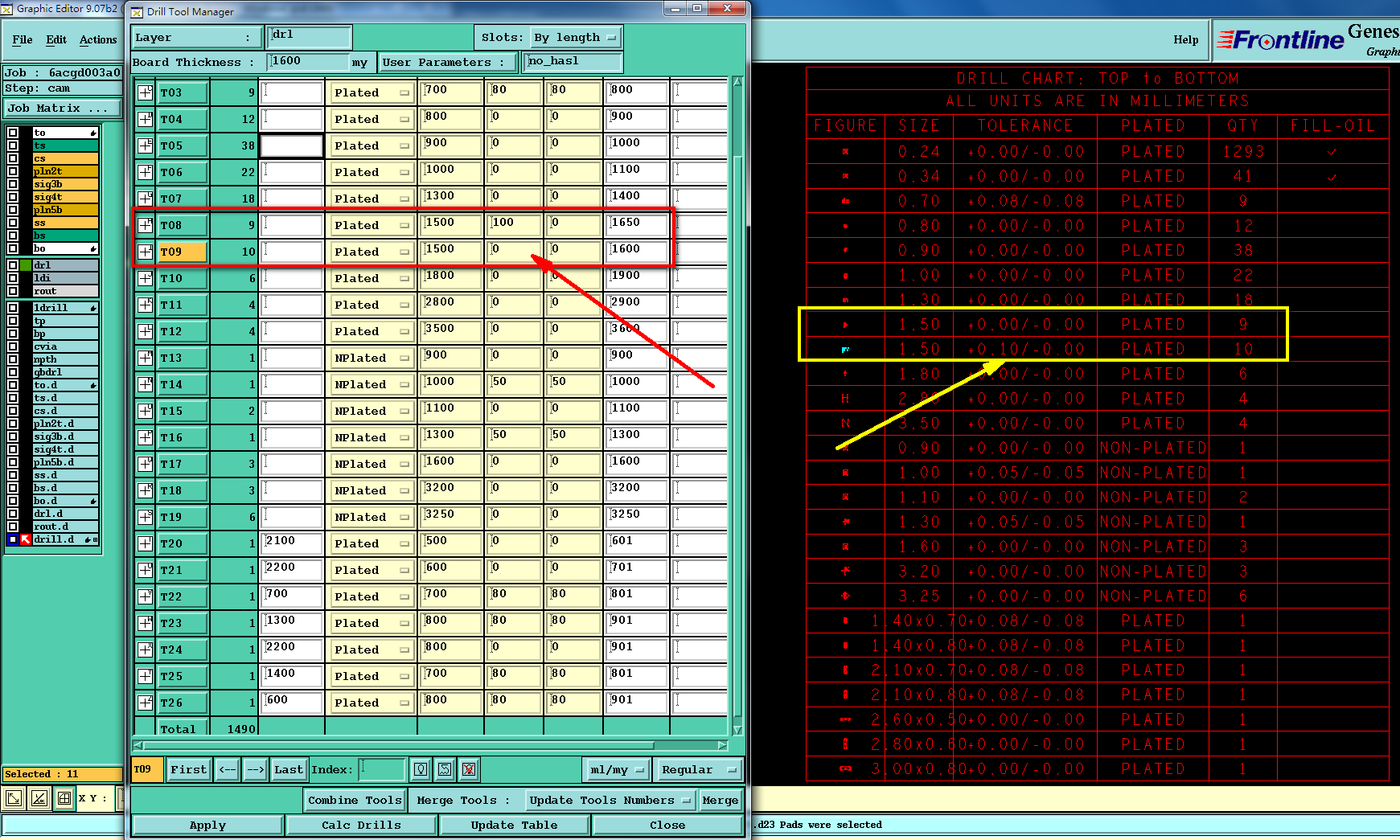Toggle the 'cs' layer checkbox
1400x840 pixels.
tap(13, 158)
